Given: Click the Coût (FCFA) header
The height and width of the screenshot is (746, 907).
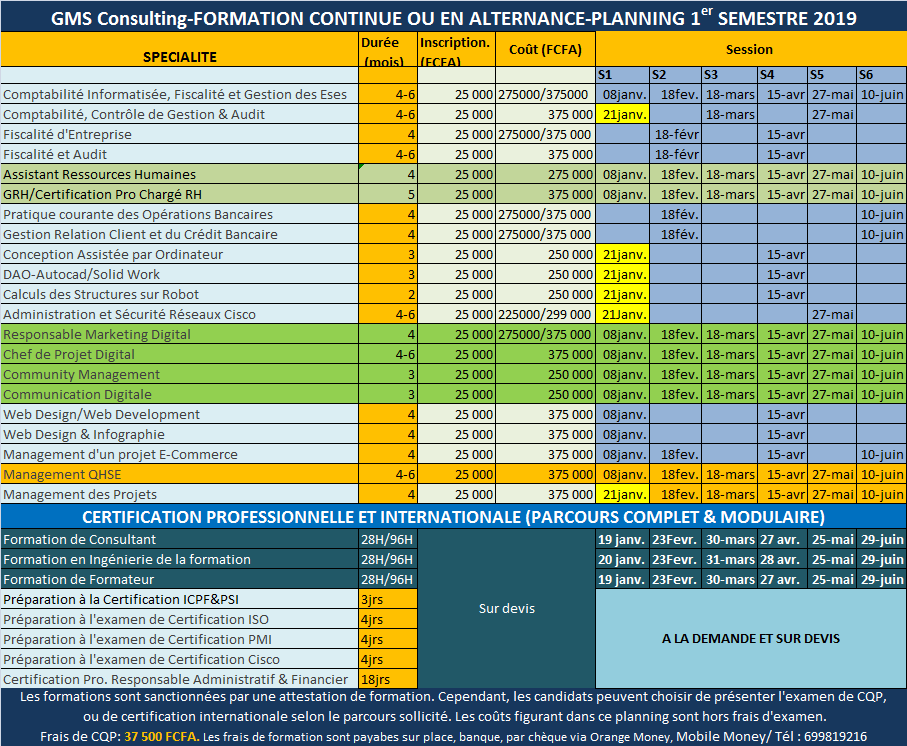Looking at the screenshot, I should pos(545,50).
